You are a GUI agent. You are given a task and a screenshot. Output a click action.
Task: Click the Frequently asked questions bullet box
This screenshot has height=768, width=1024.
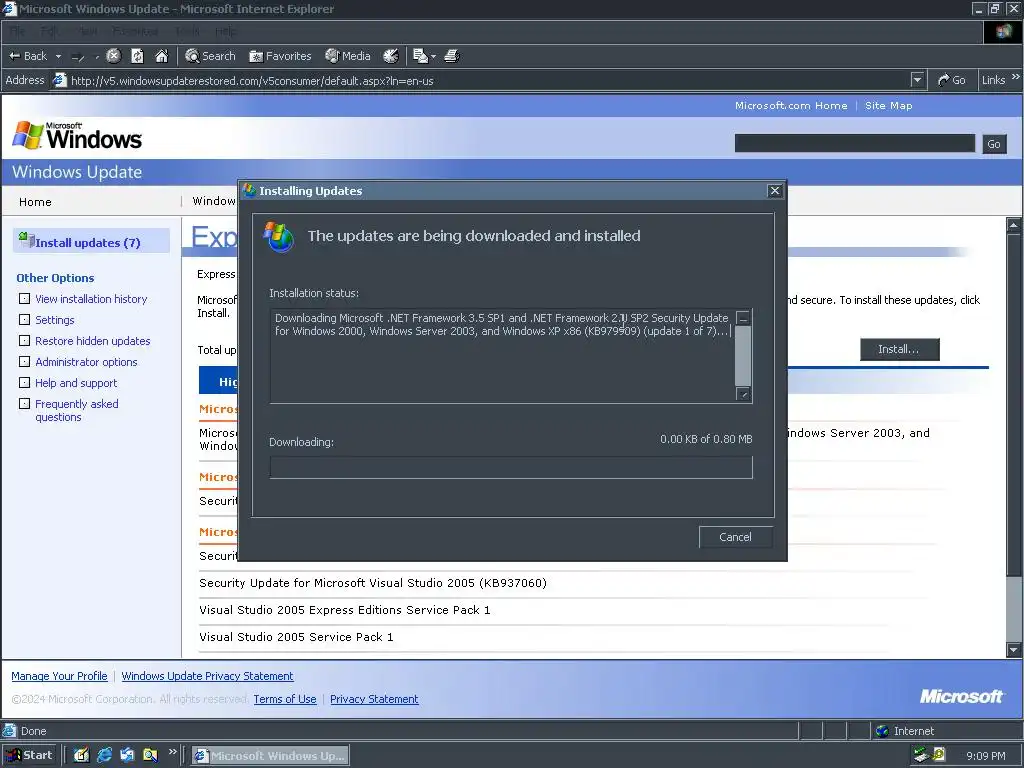[x=24, y=404]
